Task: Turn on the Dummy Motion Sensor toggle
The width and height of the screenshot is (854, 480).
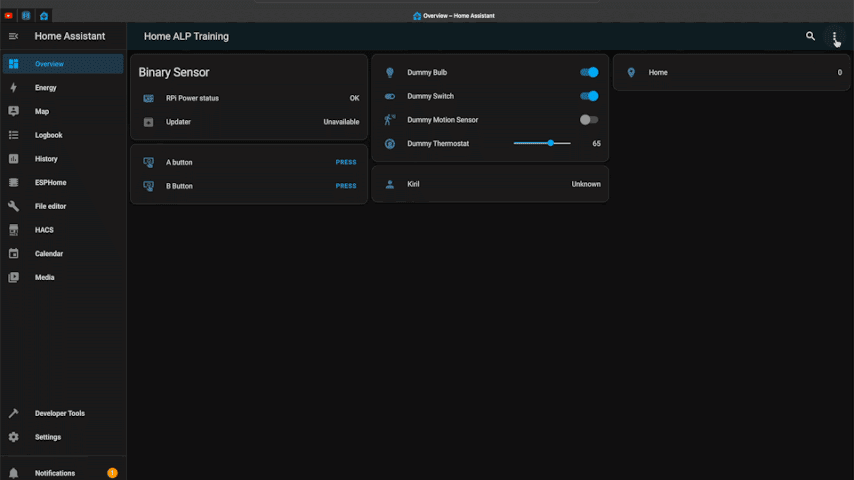Action: click(x=589, y=120)
